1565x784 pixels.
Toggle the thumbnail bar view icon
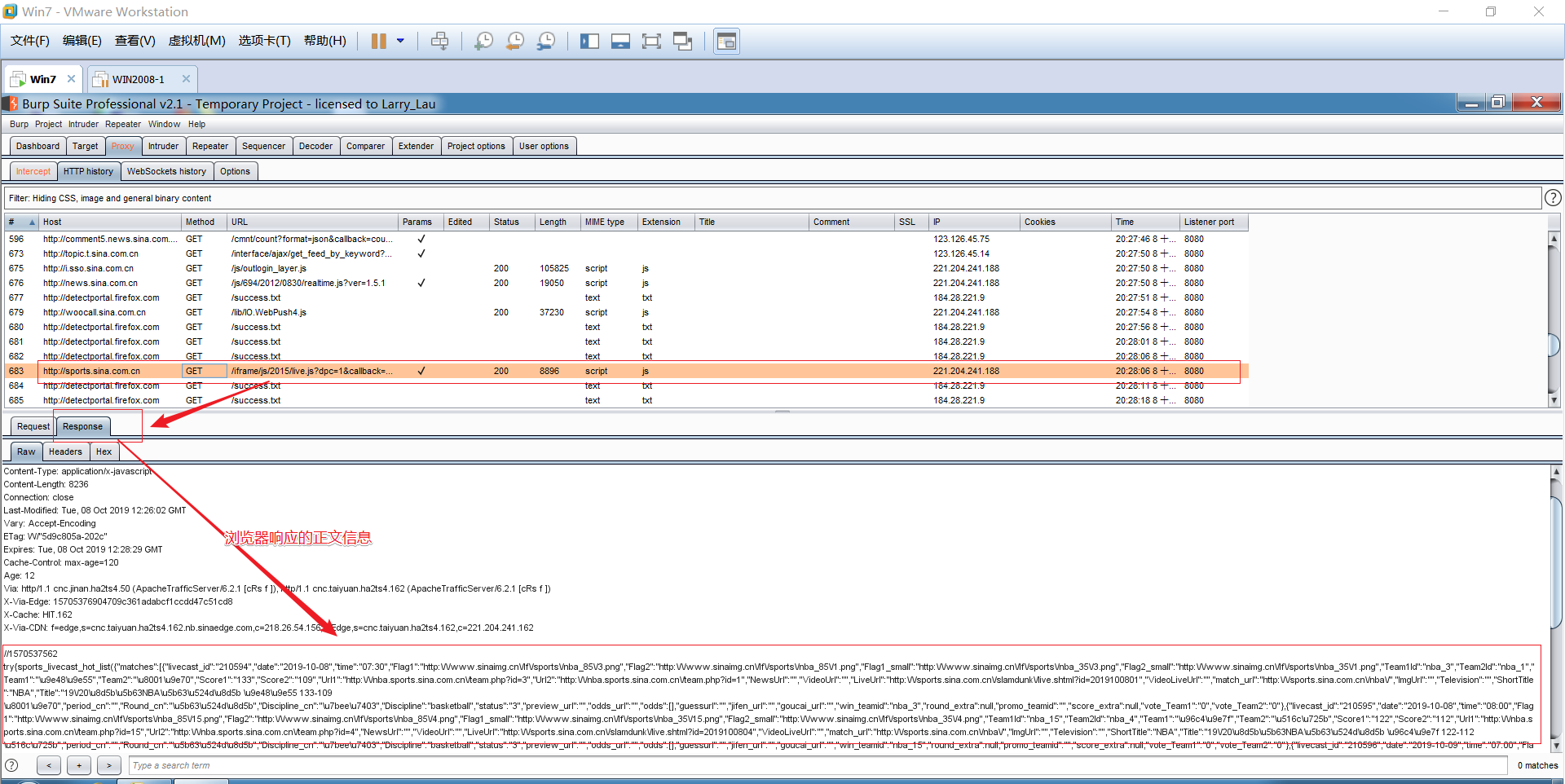(620, 41)
